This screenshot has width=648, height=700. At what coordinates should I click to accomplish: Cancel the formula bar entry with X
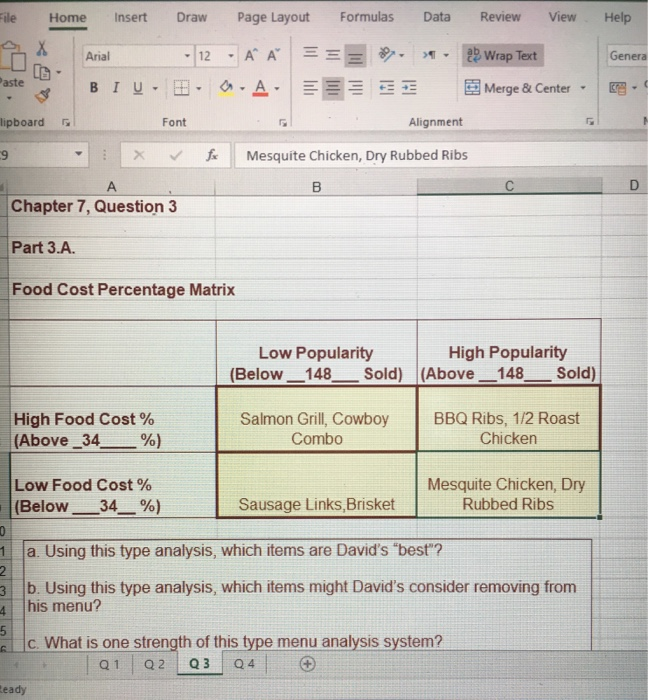point(139,155)
